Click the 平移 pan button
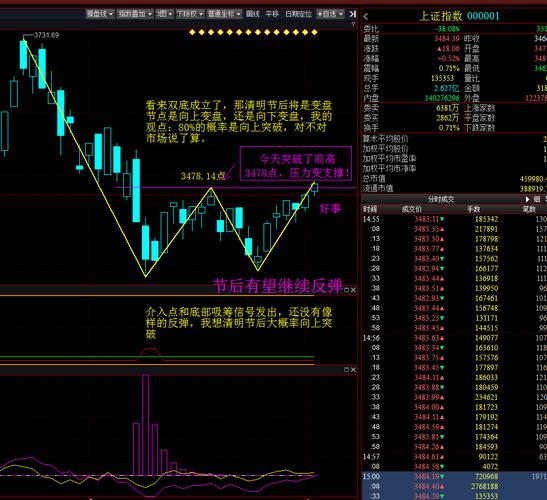Screen dimensions: 547x500 pyautogui.click(x=272, y=14)
